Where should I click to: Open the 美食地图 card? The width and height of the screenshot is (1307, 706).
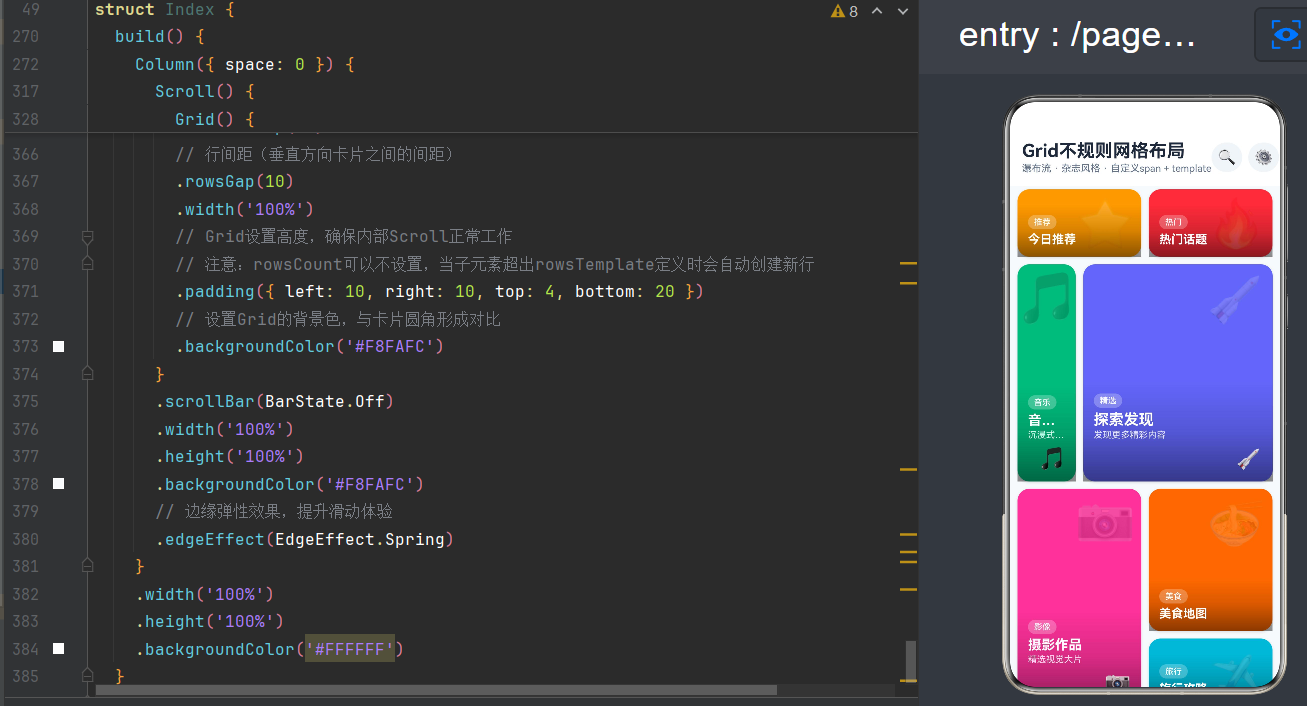click(x=1210, y=559)
